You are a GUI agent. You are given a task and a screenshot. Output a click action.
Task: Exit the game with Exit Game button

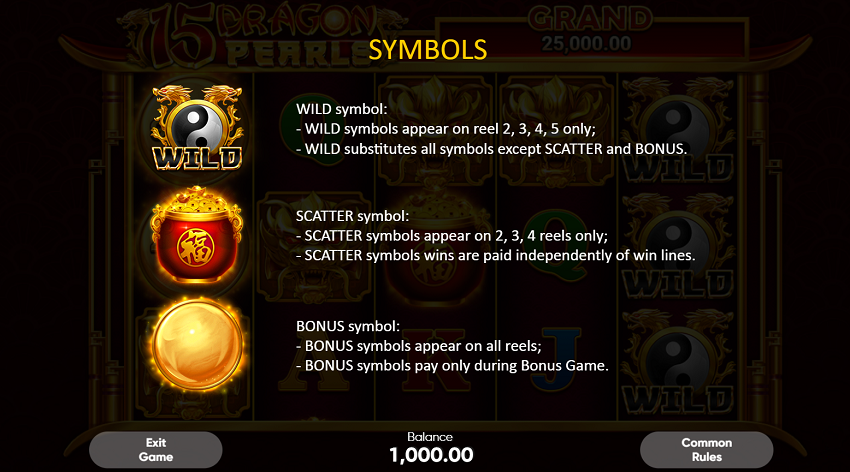[156, 450]
